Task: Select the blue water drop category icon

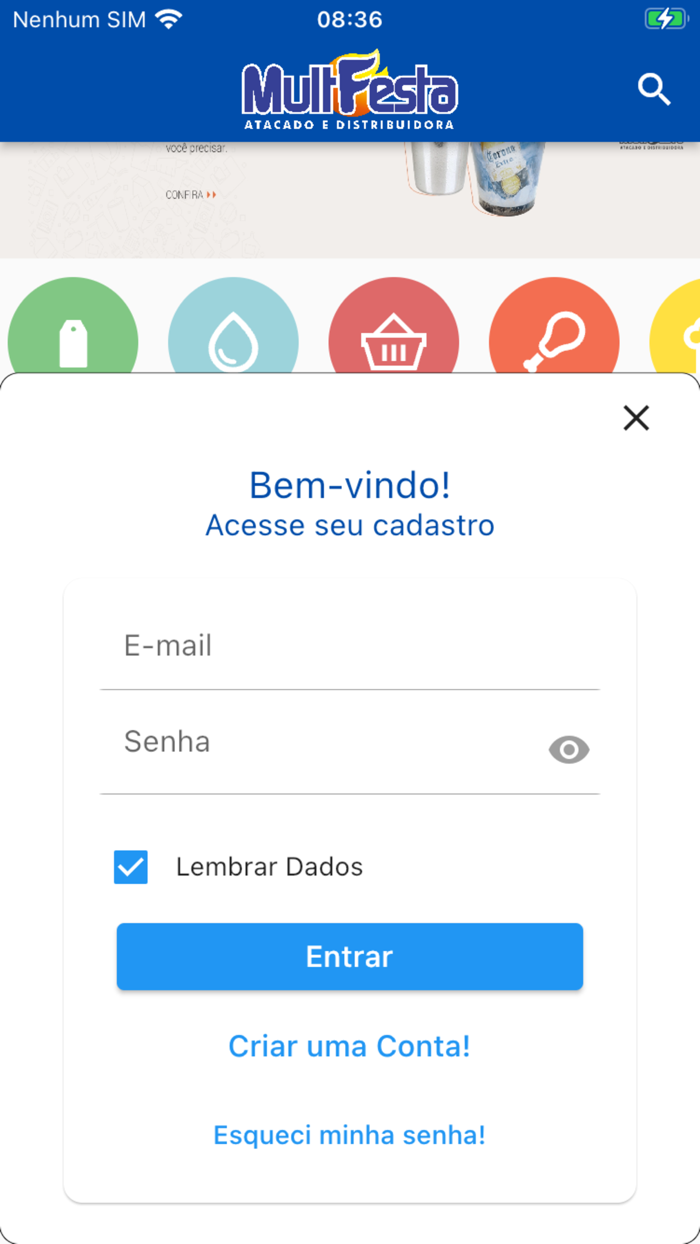Action: (233, 335)
